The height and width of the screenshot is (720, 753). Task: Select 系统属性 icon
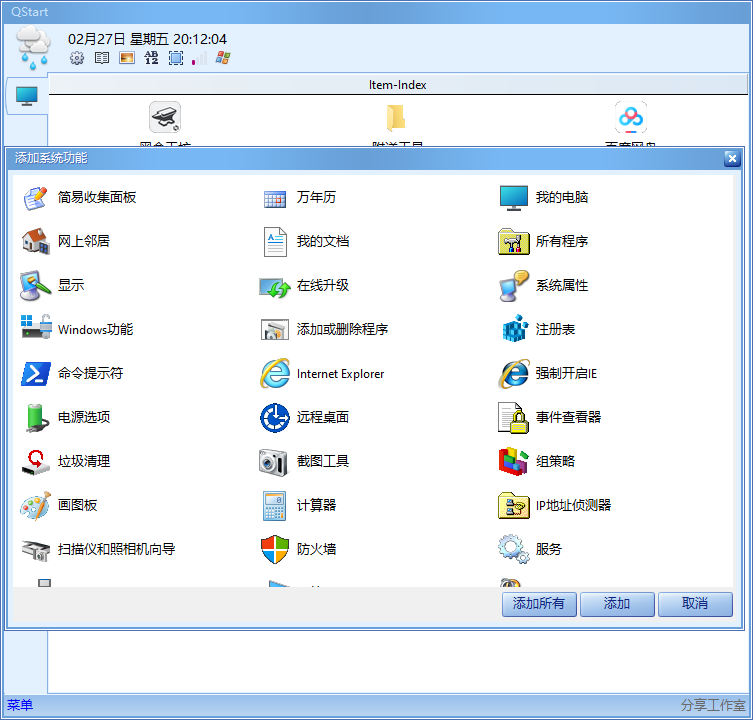click(513, 285)
